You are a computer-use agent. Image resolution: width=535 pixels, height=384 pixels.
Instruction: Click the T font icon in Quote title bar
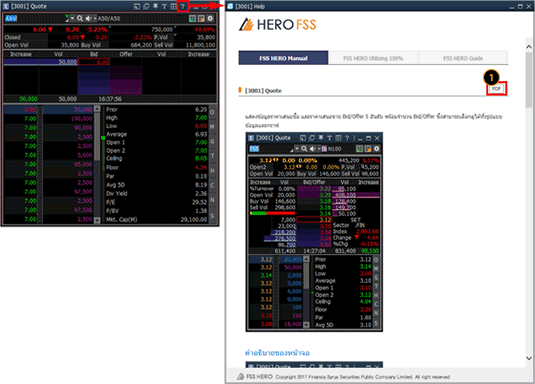click(x=164, y=6)
